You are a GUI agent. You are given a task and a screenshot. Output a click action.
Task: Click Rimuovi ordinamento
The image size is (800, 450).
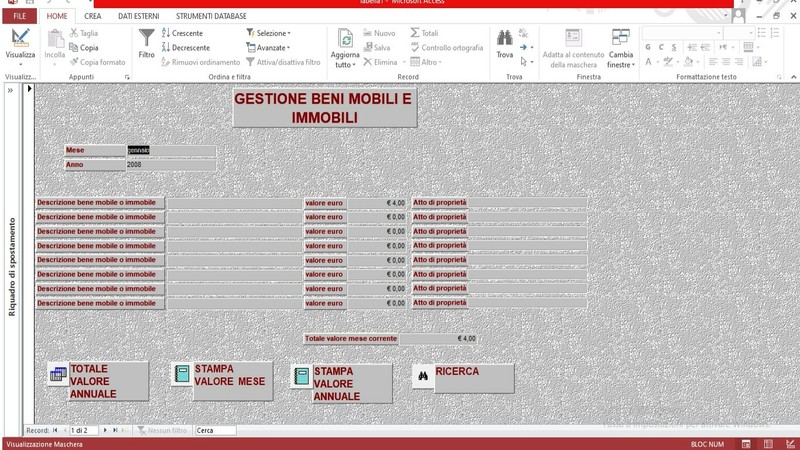pyautogui.click(x=201, y=62)
